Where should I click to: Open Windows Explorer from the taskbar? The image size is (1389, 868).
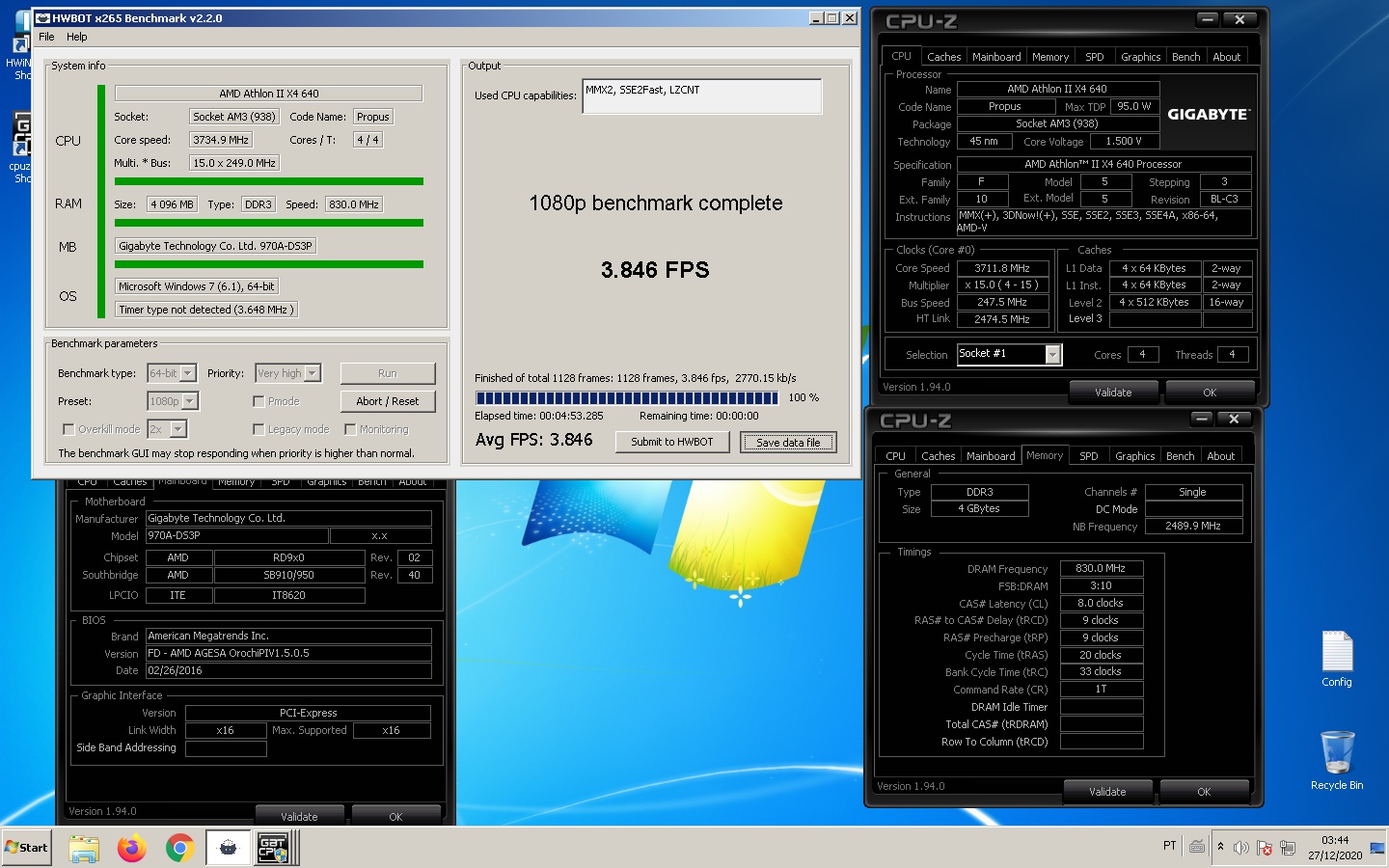point(84,848)
